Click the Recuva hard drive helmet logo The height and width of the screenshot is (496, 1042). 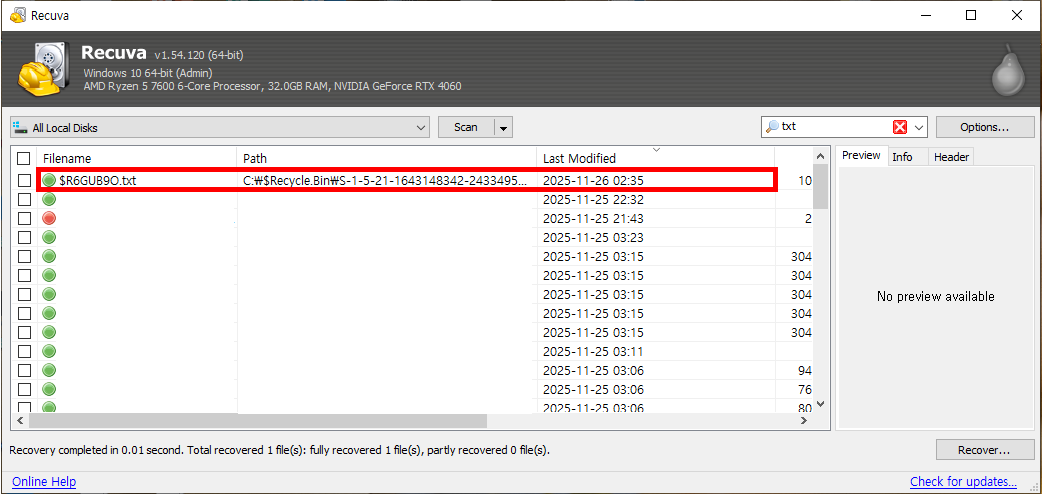coord(42,69)
